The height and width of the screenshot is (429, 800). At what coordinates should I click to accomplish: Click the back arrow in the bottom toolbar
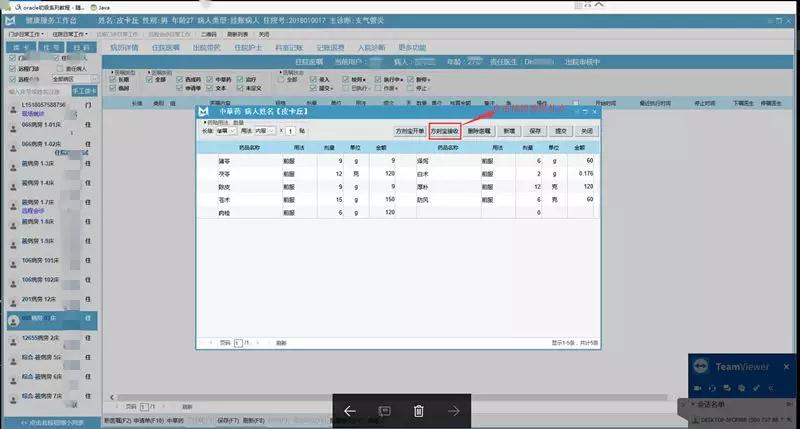point(350,411)
